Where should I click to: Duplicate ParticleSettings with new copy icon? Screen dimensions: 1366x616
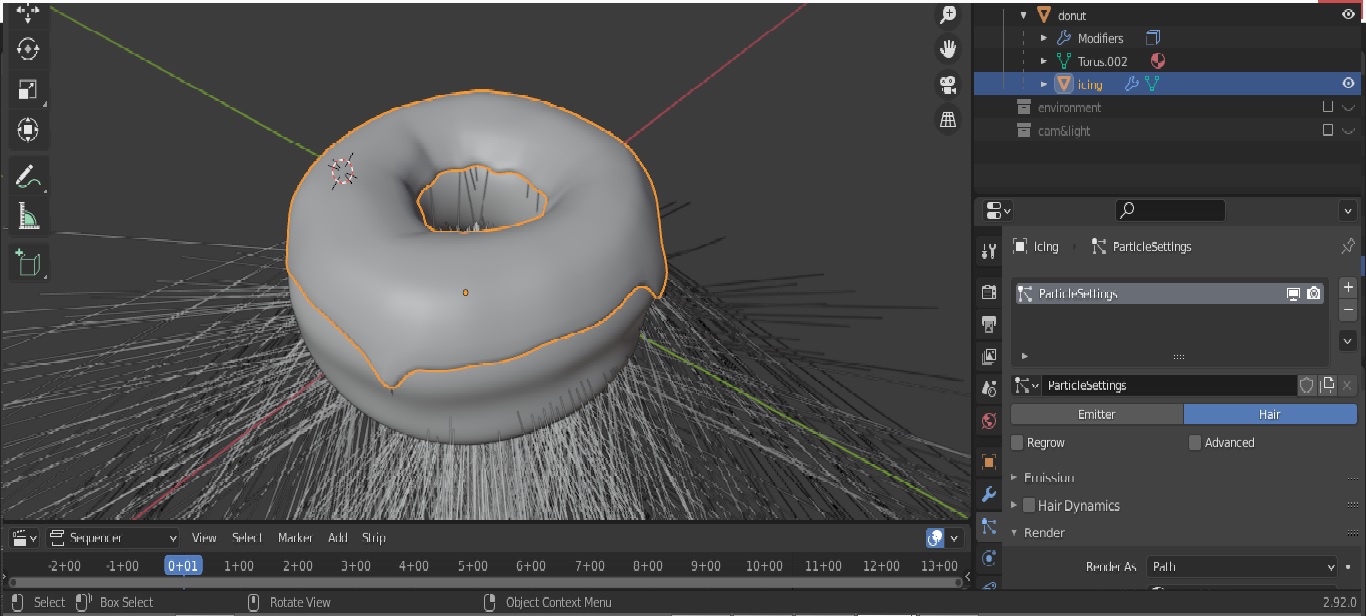[1327, 385]
